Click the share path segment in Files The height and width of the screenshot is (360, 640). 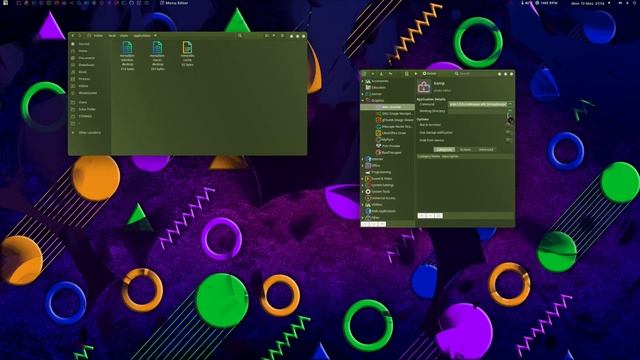pyautogui.click(x=124, y=36)
